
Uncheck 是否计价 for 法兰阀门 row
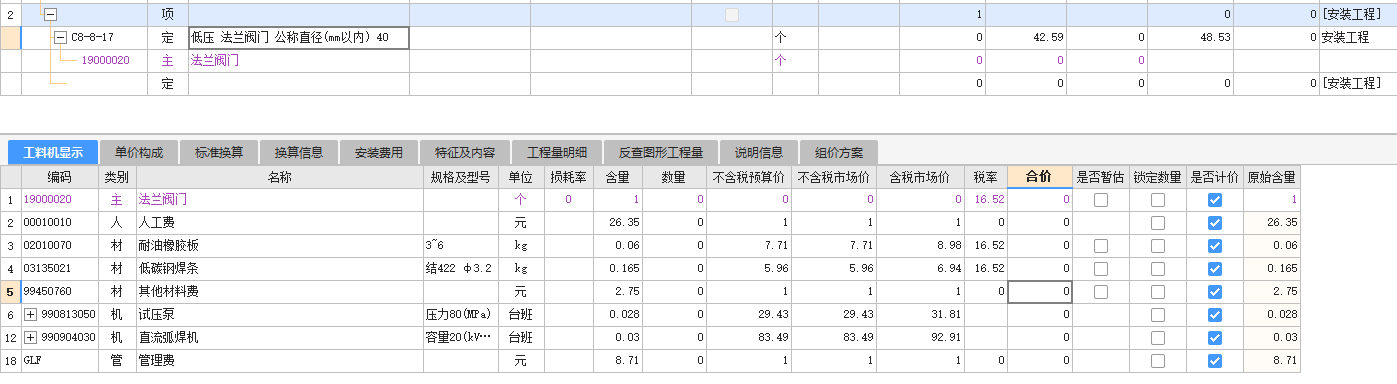1214,200
